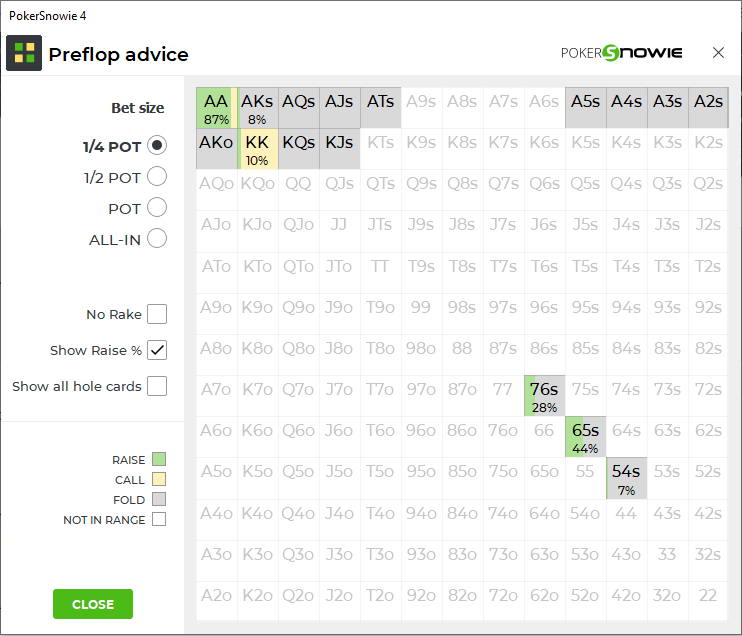
Task: Click the green CLOSE button
Action: pyautogui.click(x=93, y=604)
